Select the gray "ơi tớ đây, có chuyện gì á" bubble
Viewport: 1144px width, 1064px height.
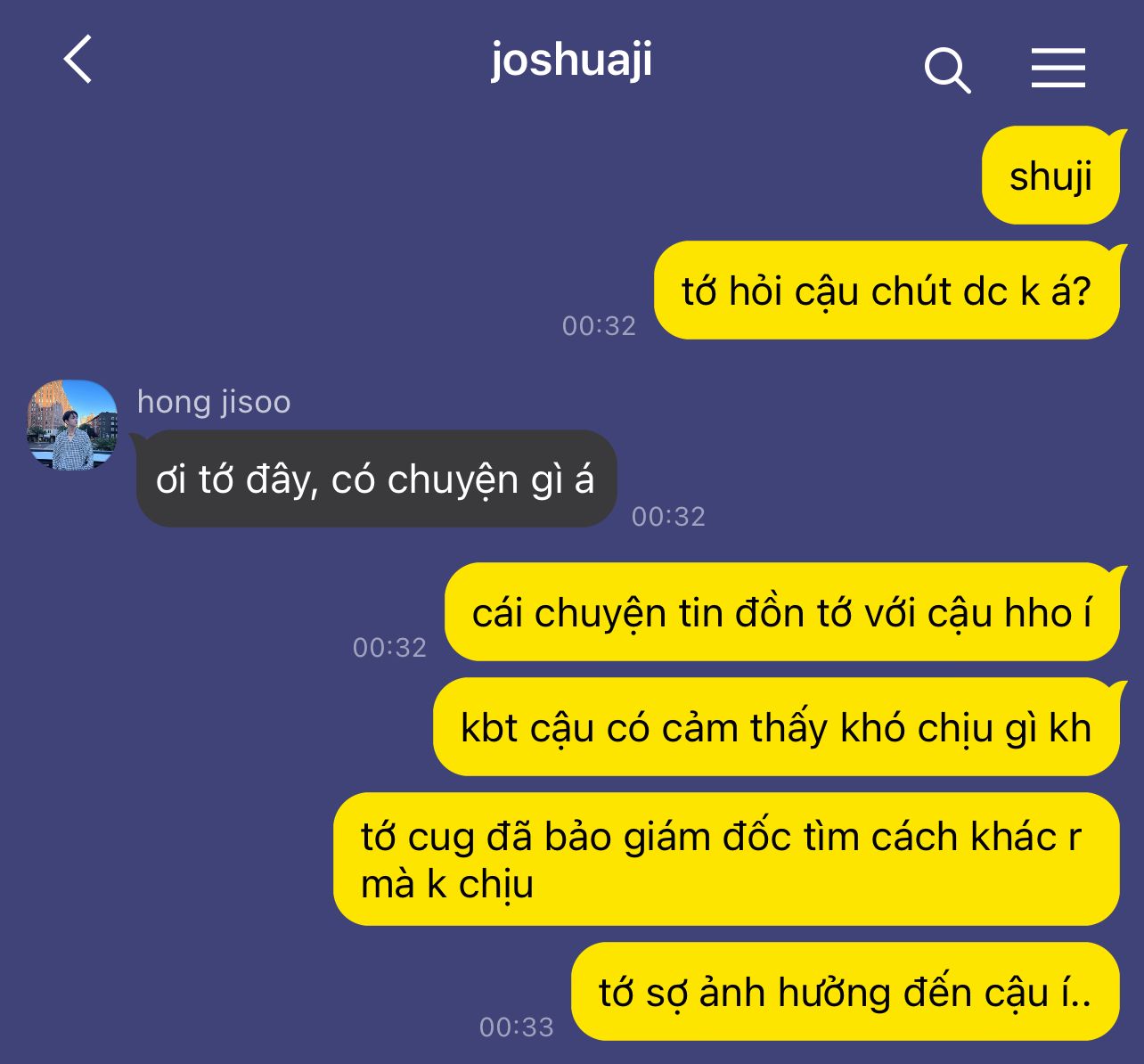(x=376, y=479)
